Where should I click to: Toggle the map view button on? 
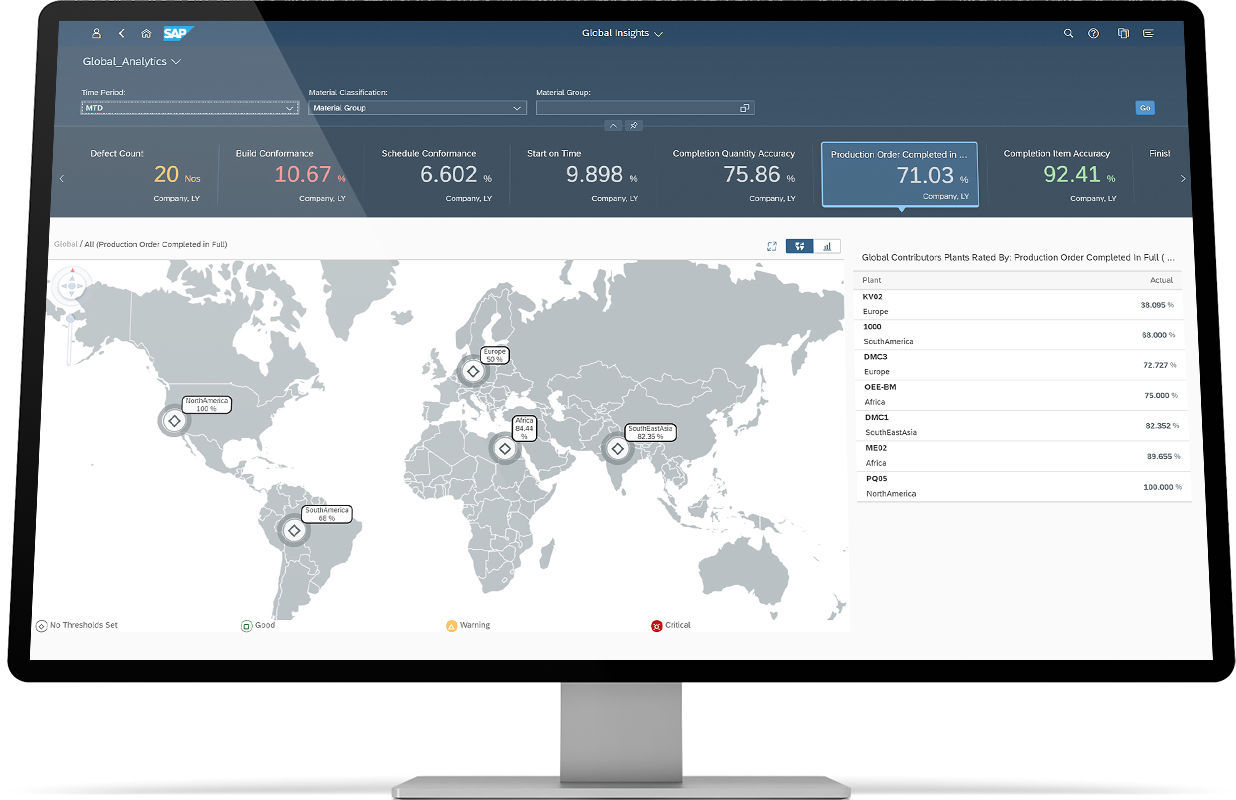(x=799, y=246)
